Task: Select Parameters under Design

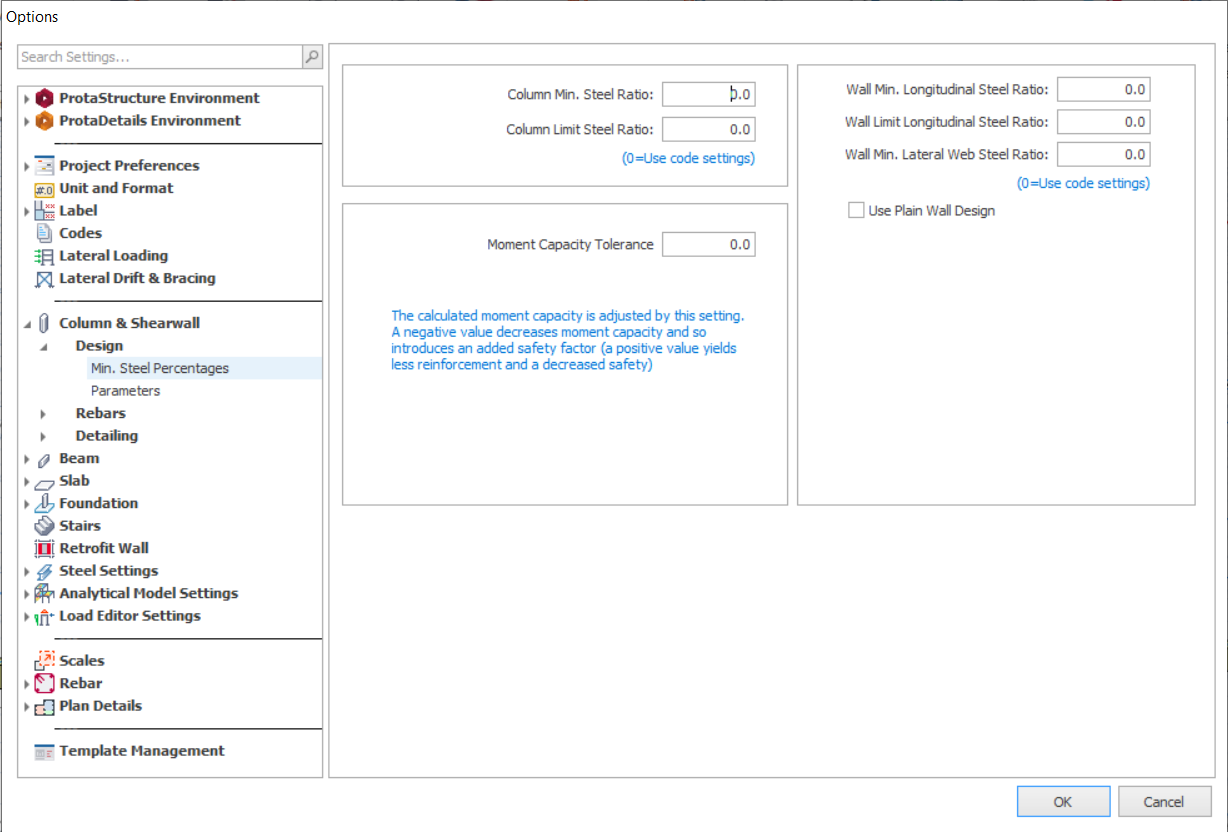Action: [125, 391]
